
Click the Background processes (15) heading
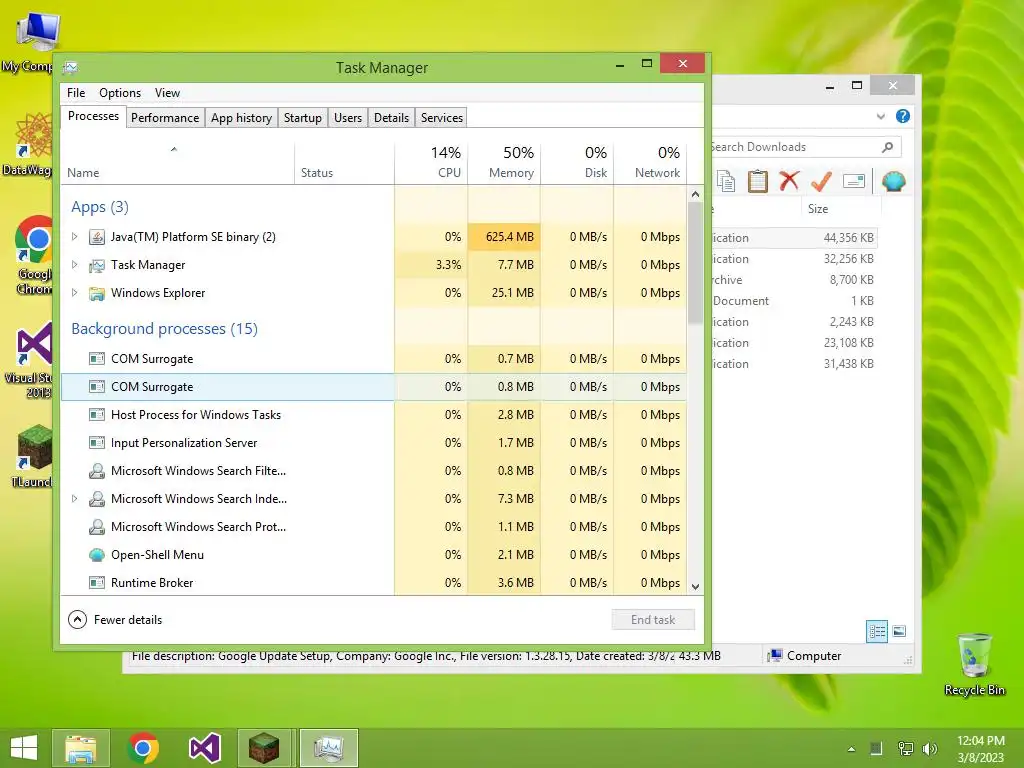coord(165,328)
